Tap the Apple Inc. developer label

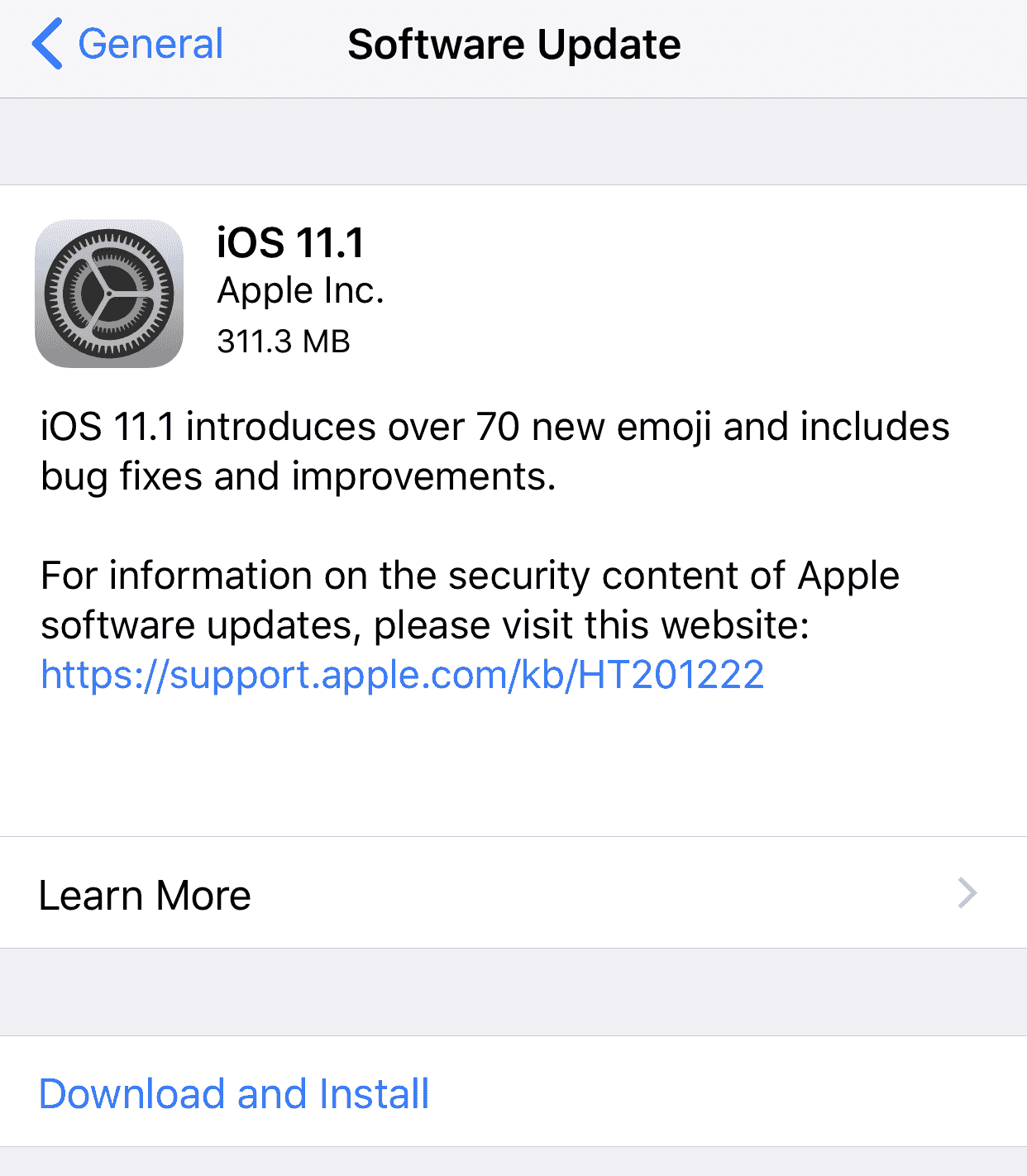[300, 291]
